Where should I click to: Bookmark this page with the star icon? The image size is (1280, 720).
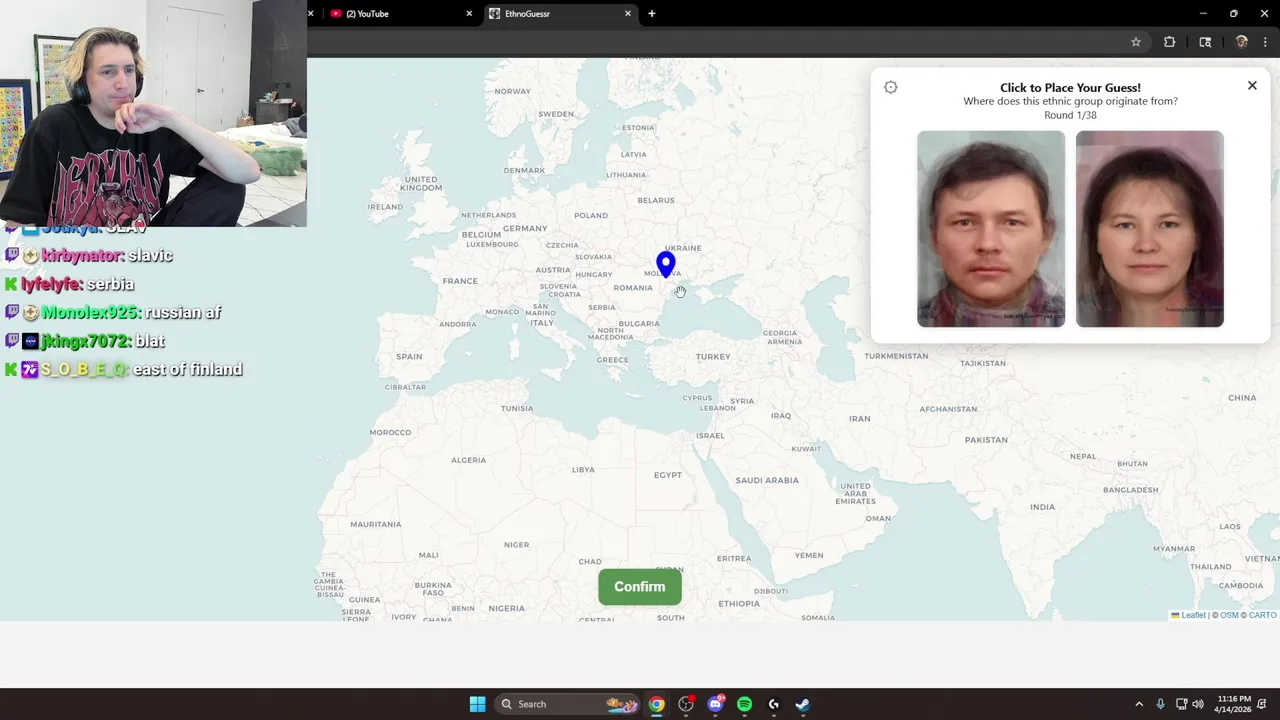coord(1136,42)
